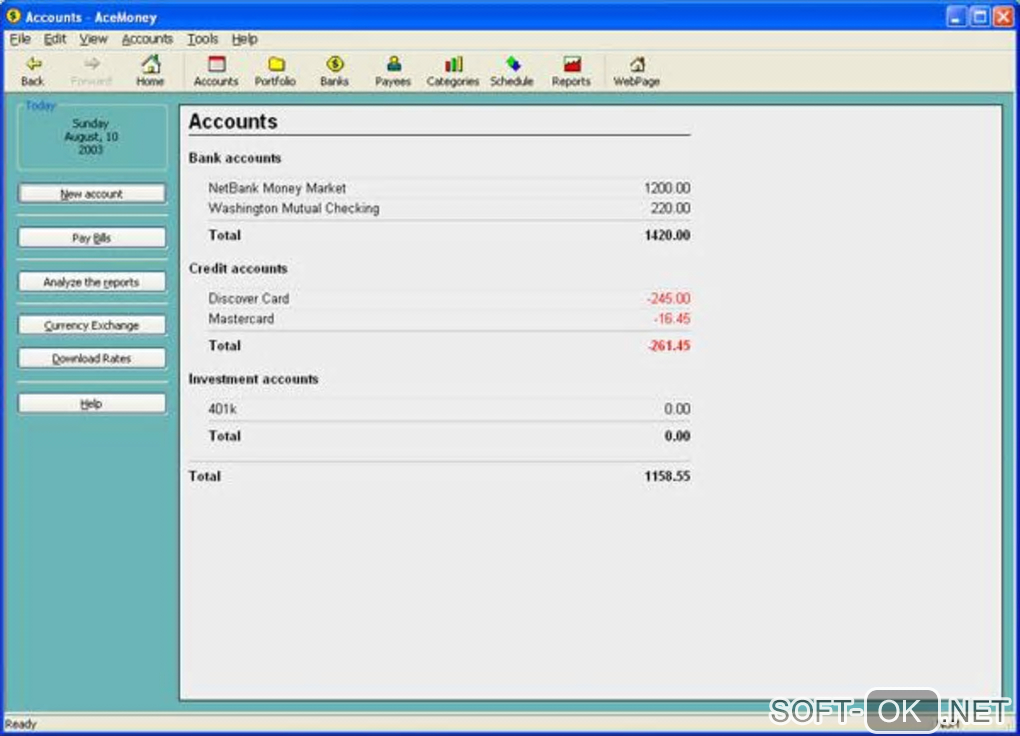
Task: Open the Accounts menu
Action: 148,39
